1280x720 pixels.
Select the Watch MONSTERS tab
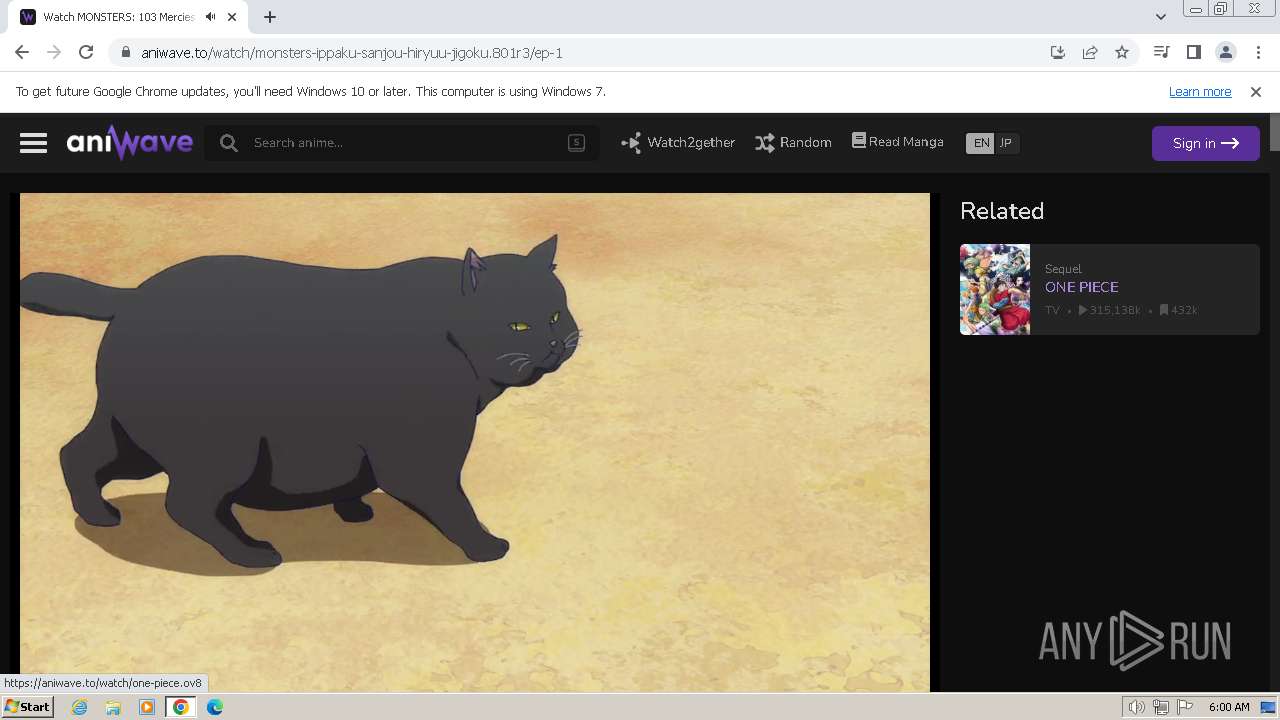coord(118,17)
